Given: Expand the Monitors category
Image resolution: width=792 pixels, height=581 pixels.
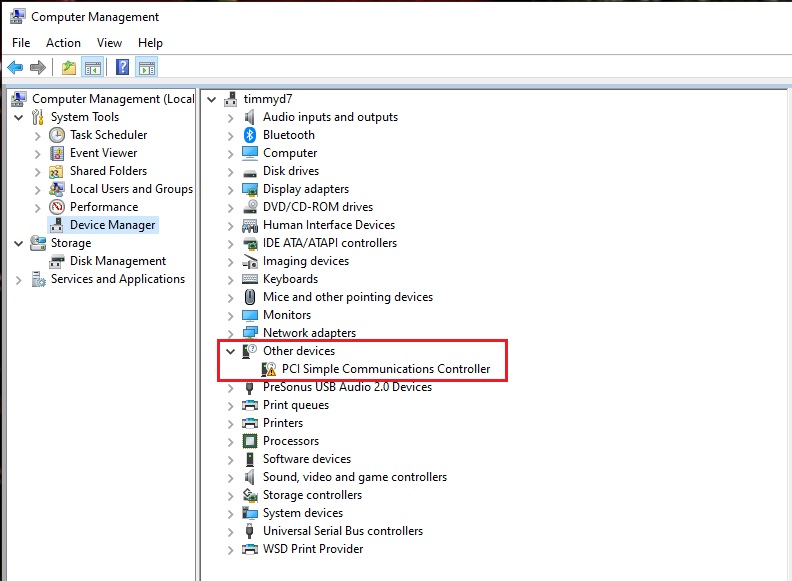Looking at the screenshot, I should click(230, 316).
